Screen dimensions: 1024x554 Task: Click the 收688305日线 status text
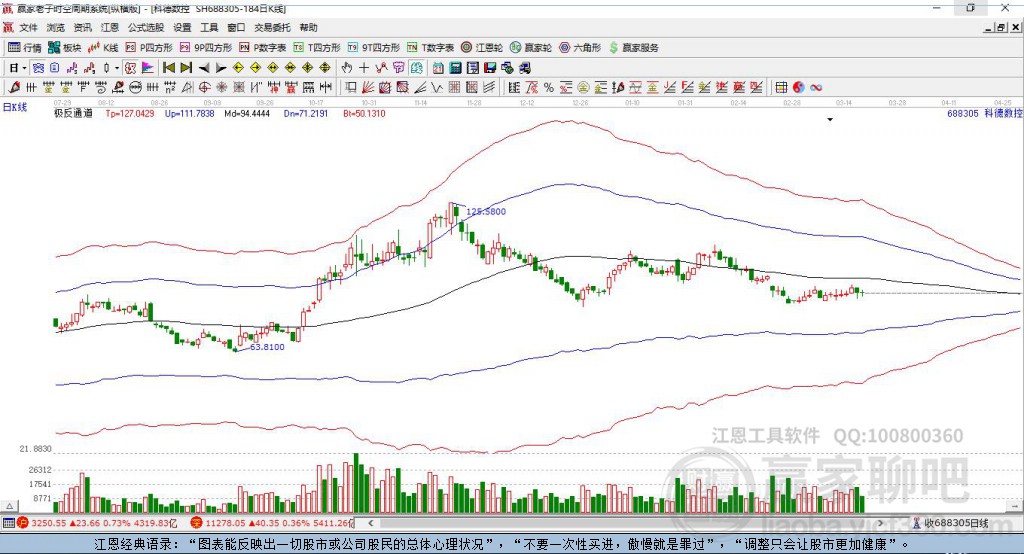click(x=956, y=523)
